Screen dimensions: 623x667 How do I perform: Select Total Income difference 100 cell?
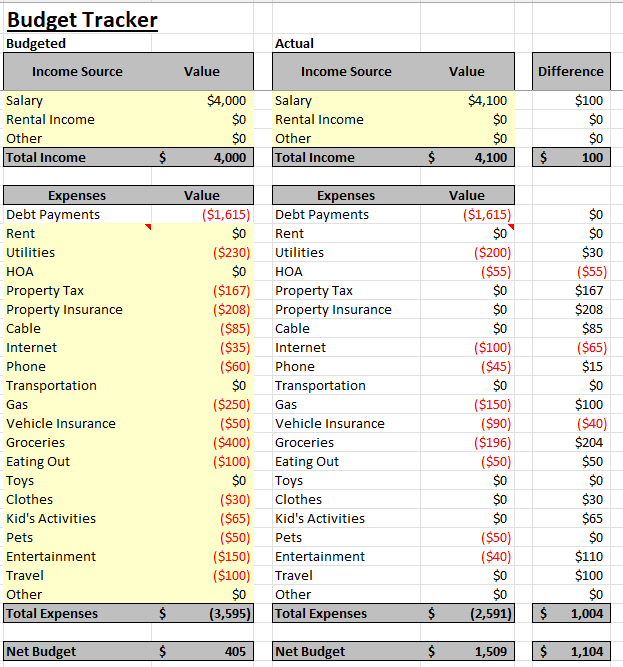tap(571, 157)
